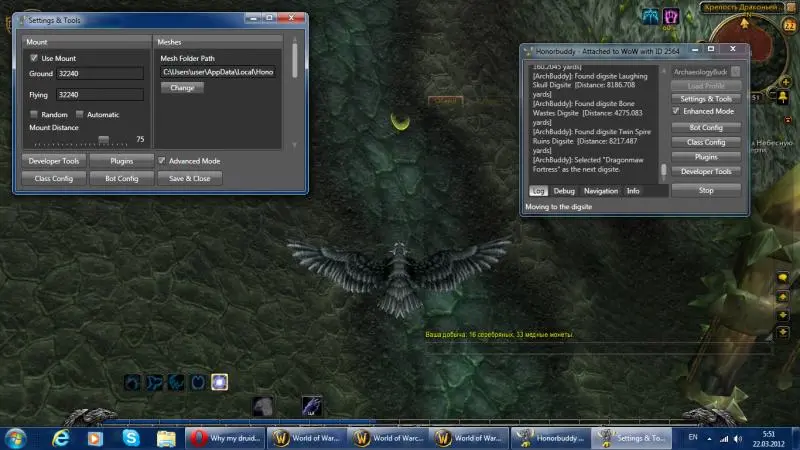
Task: Switch to the Log tab
Action: (x=538, y=191)
